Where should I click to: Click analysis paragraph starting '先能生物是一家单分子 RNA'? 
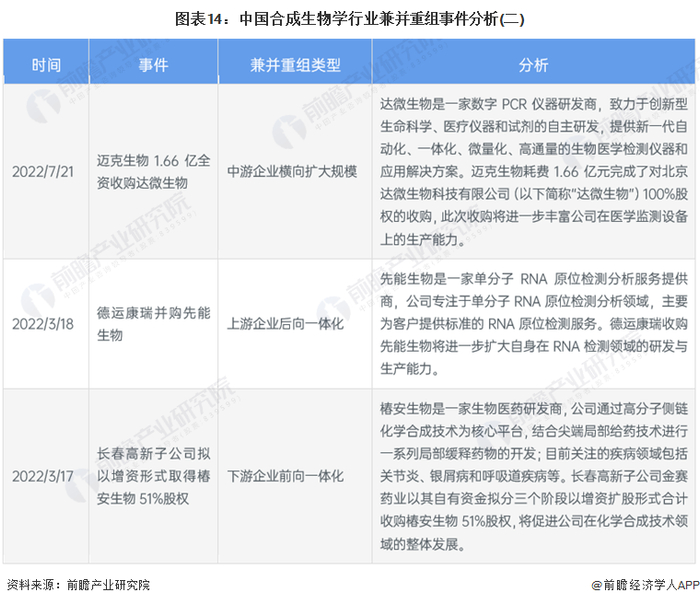(533, 324)
